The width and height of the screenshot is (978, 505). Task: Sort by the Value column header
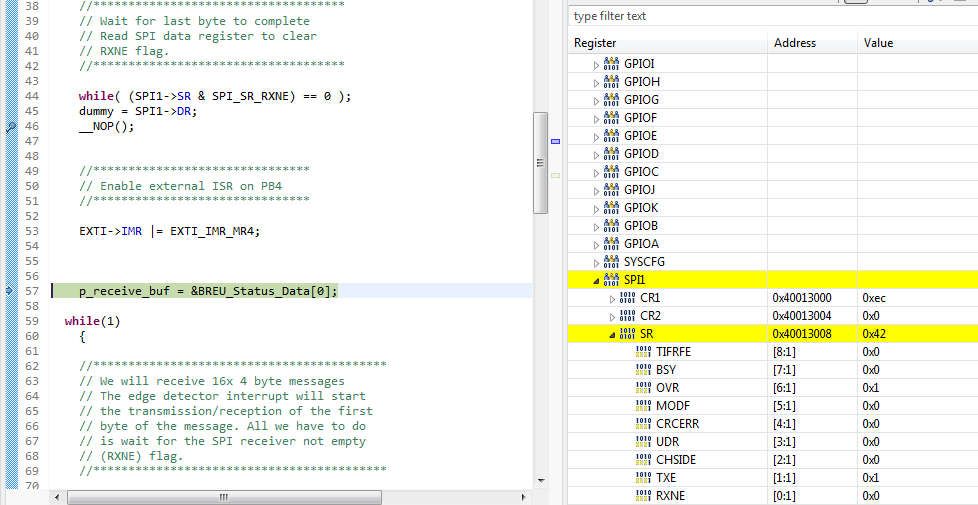click(917, 43)
